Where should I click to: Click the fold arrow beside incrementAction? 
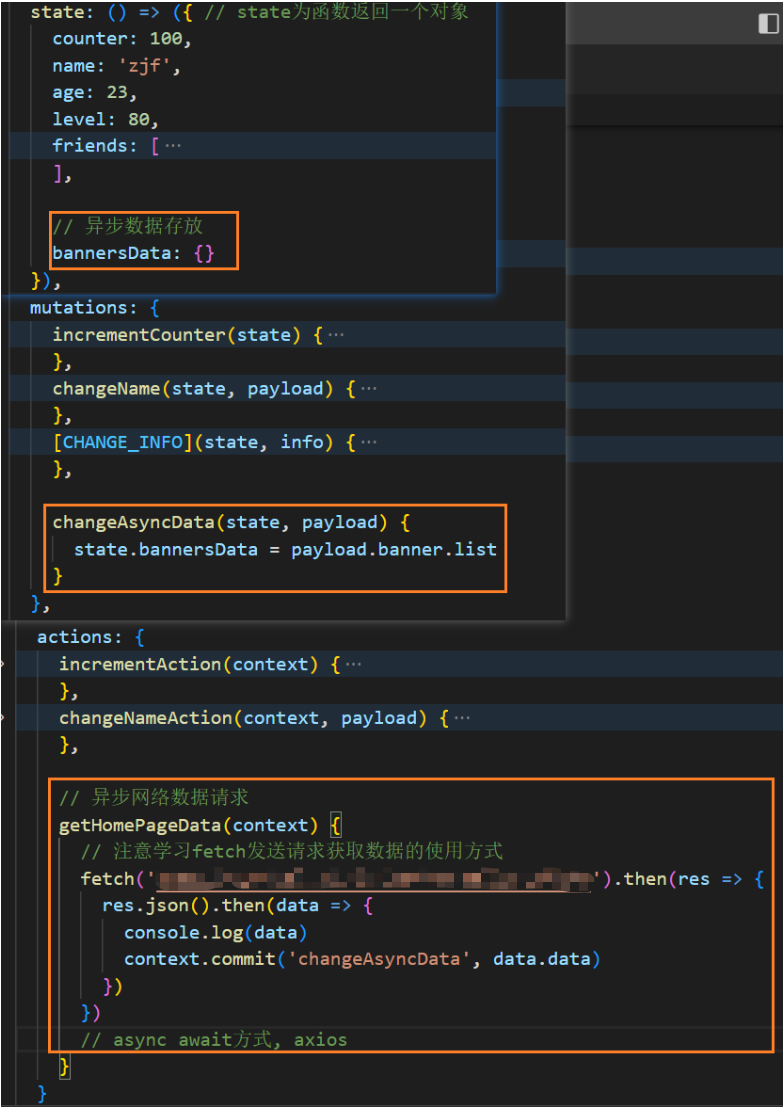coord(4,664)
